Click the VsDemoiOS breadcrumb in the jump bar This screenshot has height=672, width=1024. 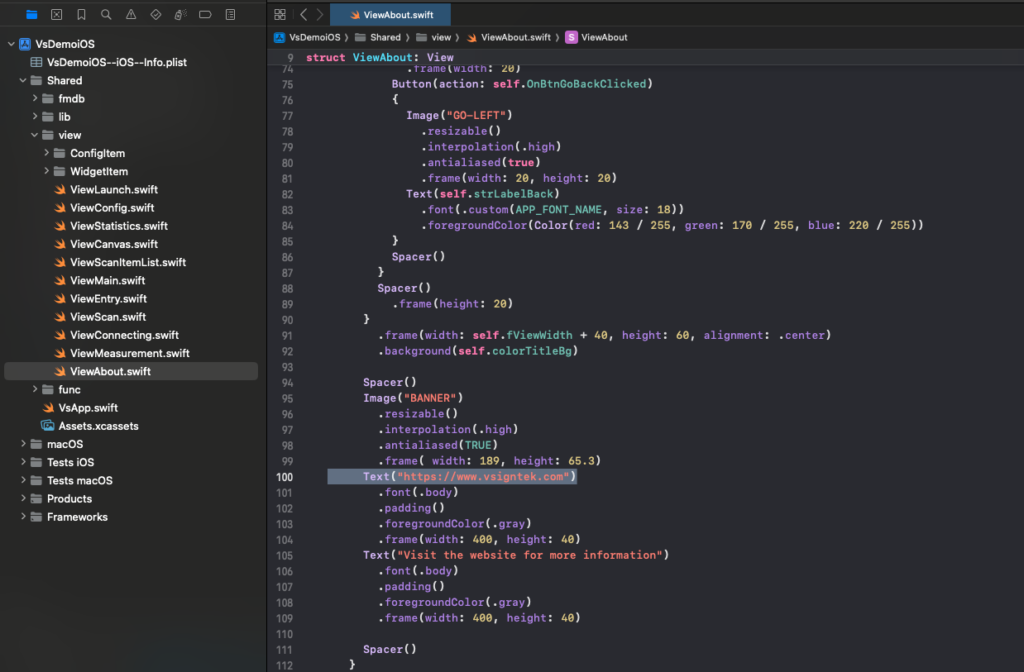[x=306, y=37]
